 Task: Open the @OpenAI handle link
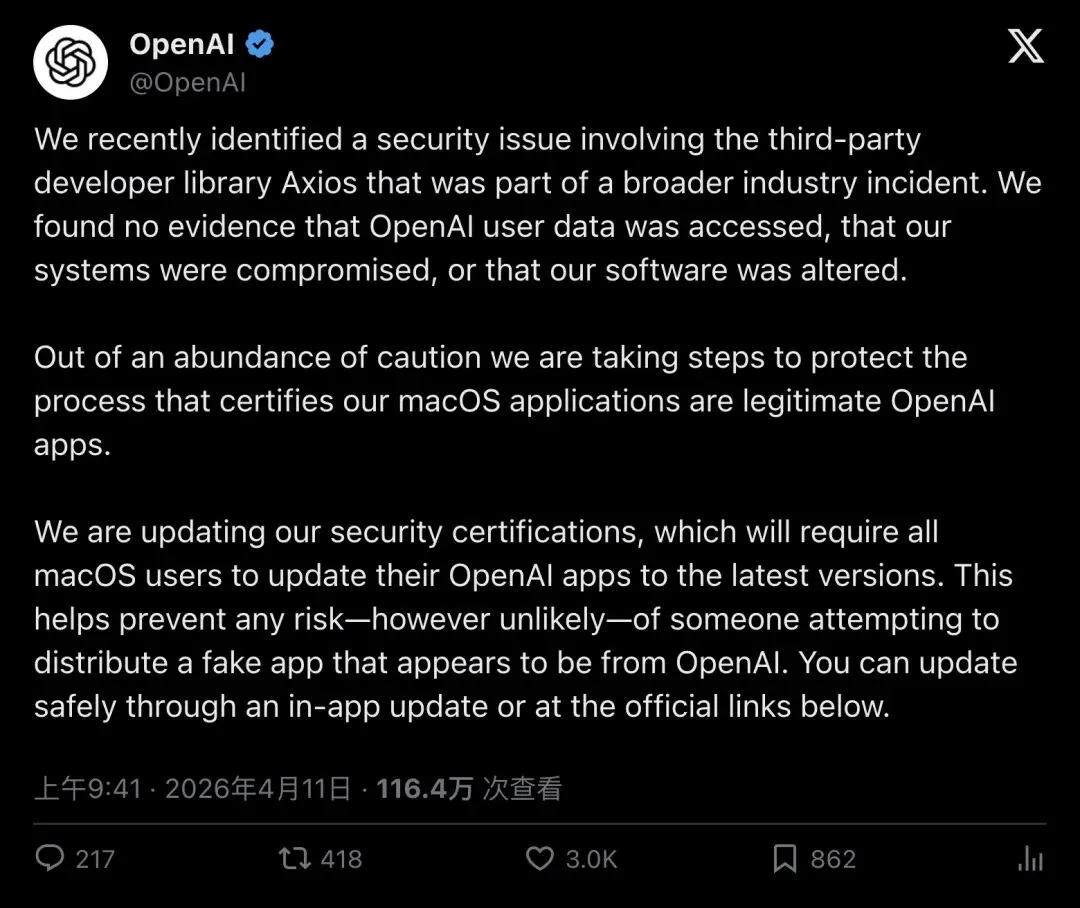[x=187, y=82]
